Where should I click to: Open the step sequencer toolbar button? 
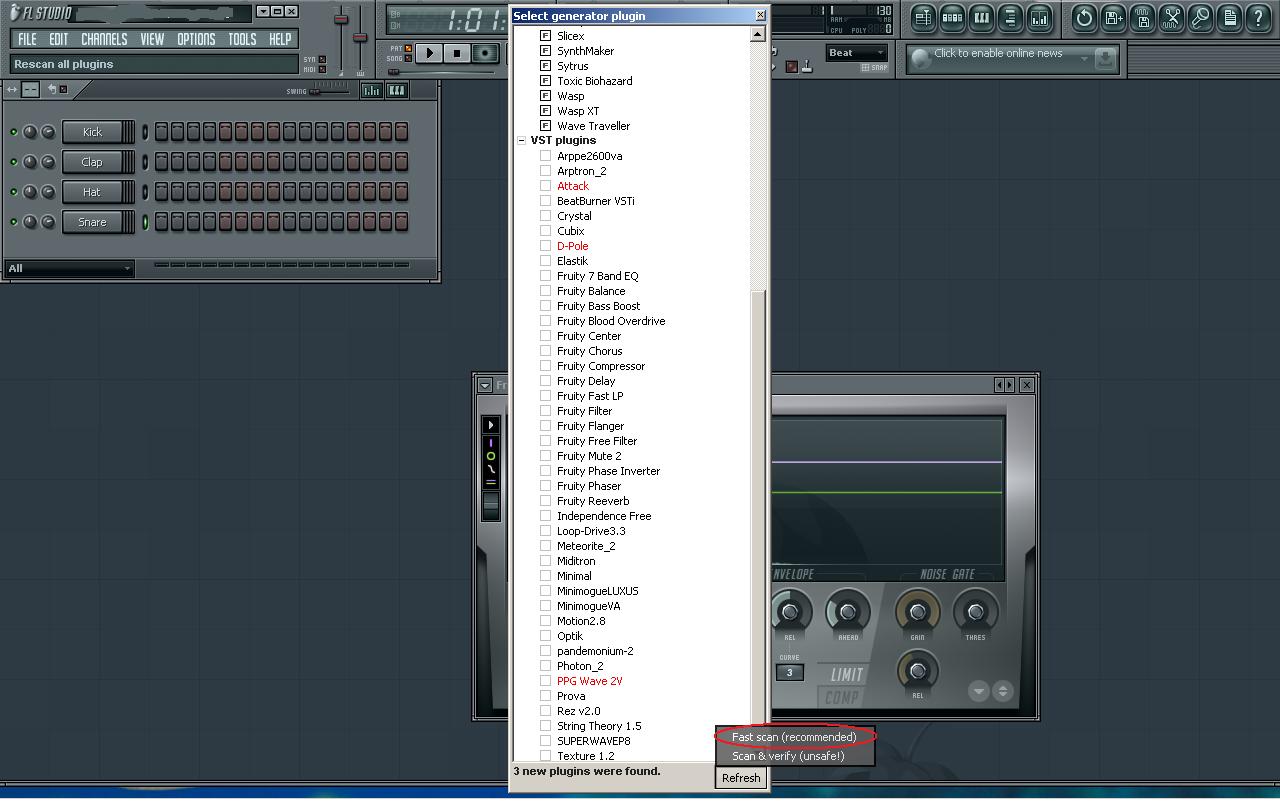[952, 17]
